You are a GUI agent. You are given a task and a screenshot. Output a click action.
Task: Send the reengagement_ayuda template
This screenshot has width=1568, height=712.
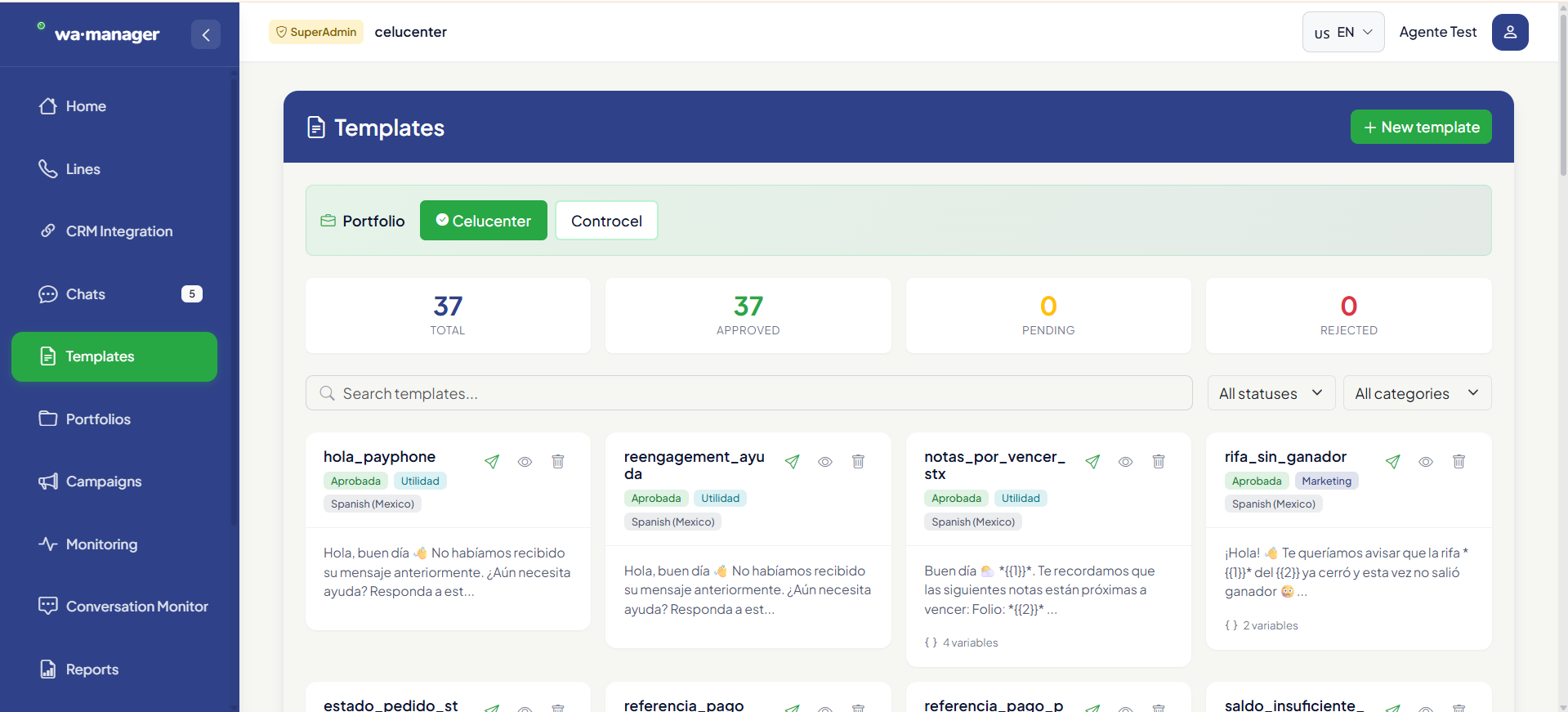click(x=792, y=462)
